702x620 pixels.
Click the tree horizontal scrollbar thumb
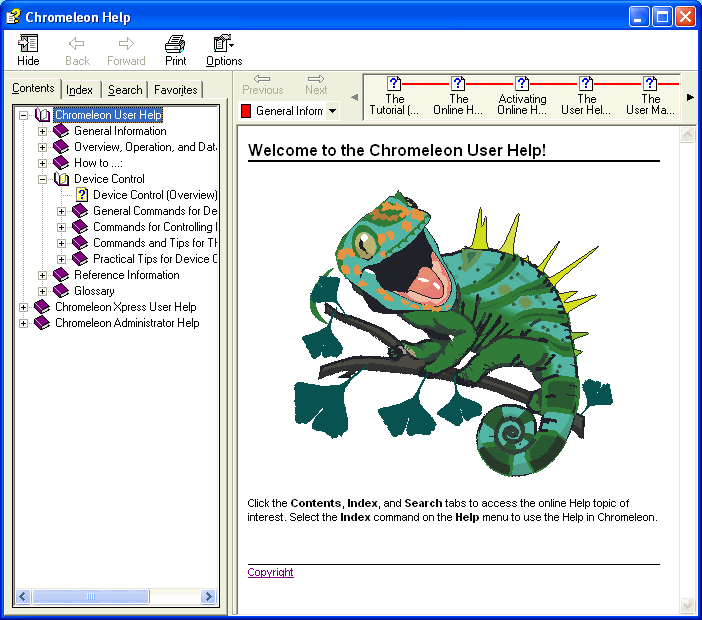(x=91, y=596)
